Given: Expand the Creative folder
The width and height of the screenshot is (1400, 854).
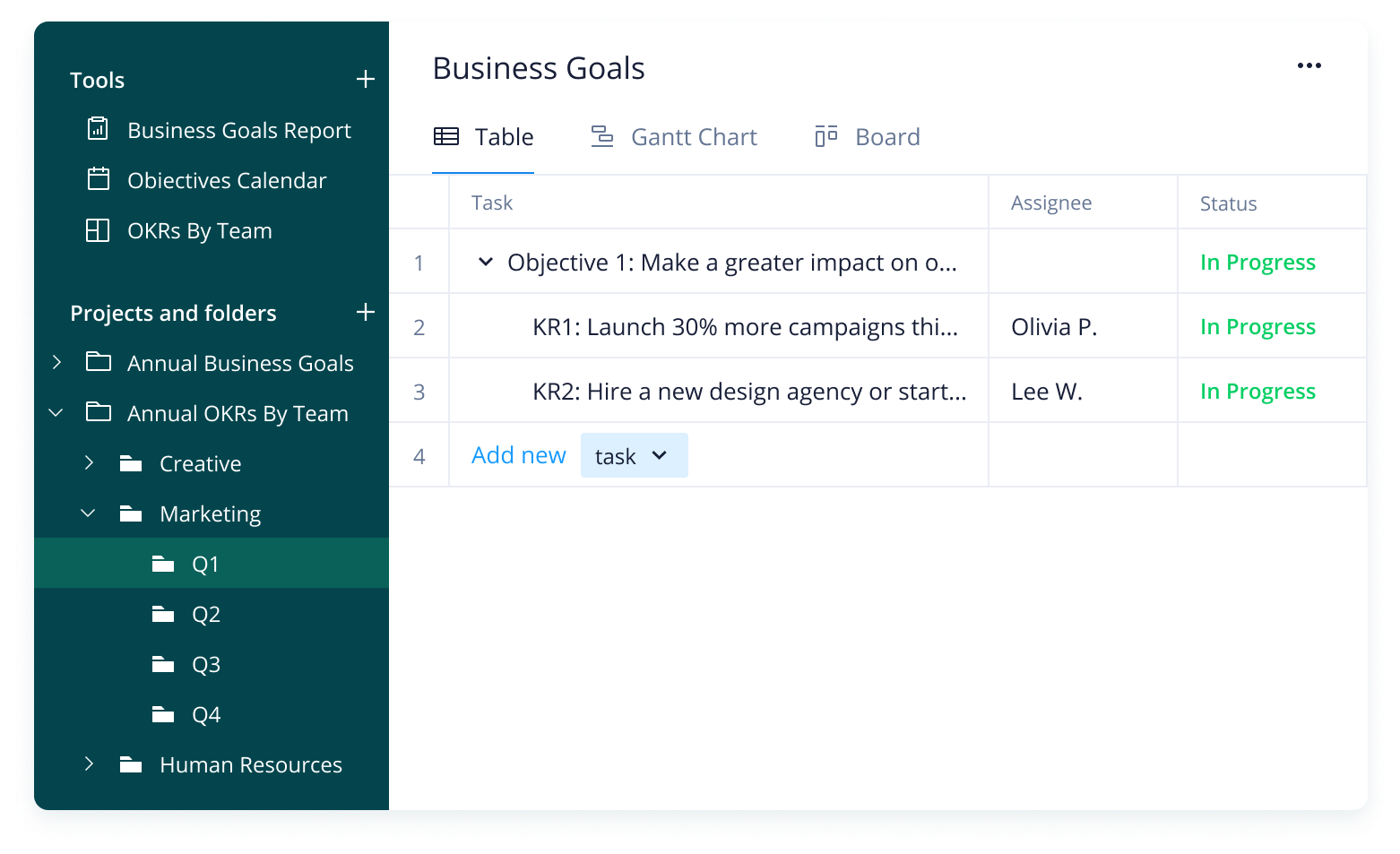Looking at the screenshot, I should (89, 462).
